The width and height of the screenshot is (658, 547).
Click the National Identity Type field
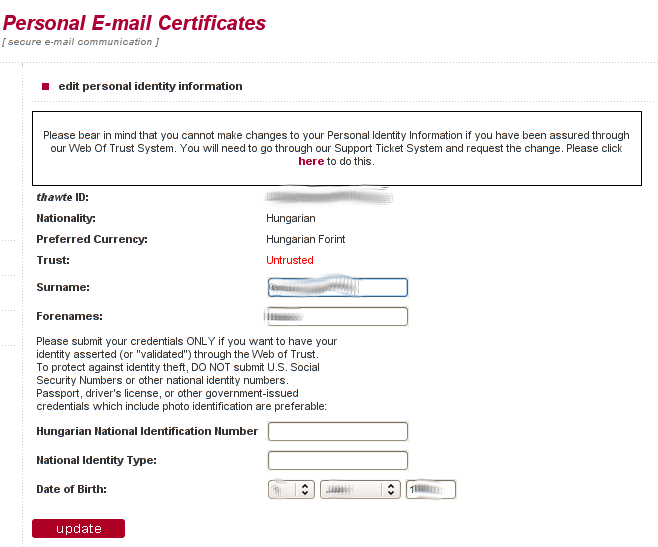[x=338, y=461]
